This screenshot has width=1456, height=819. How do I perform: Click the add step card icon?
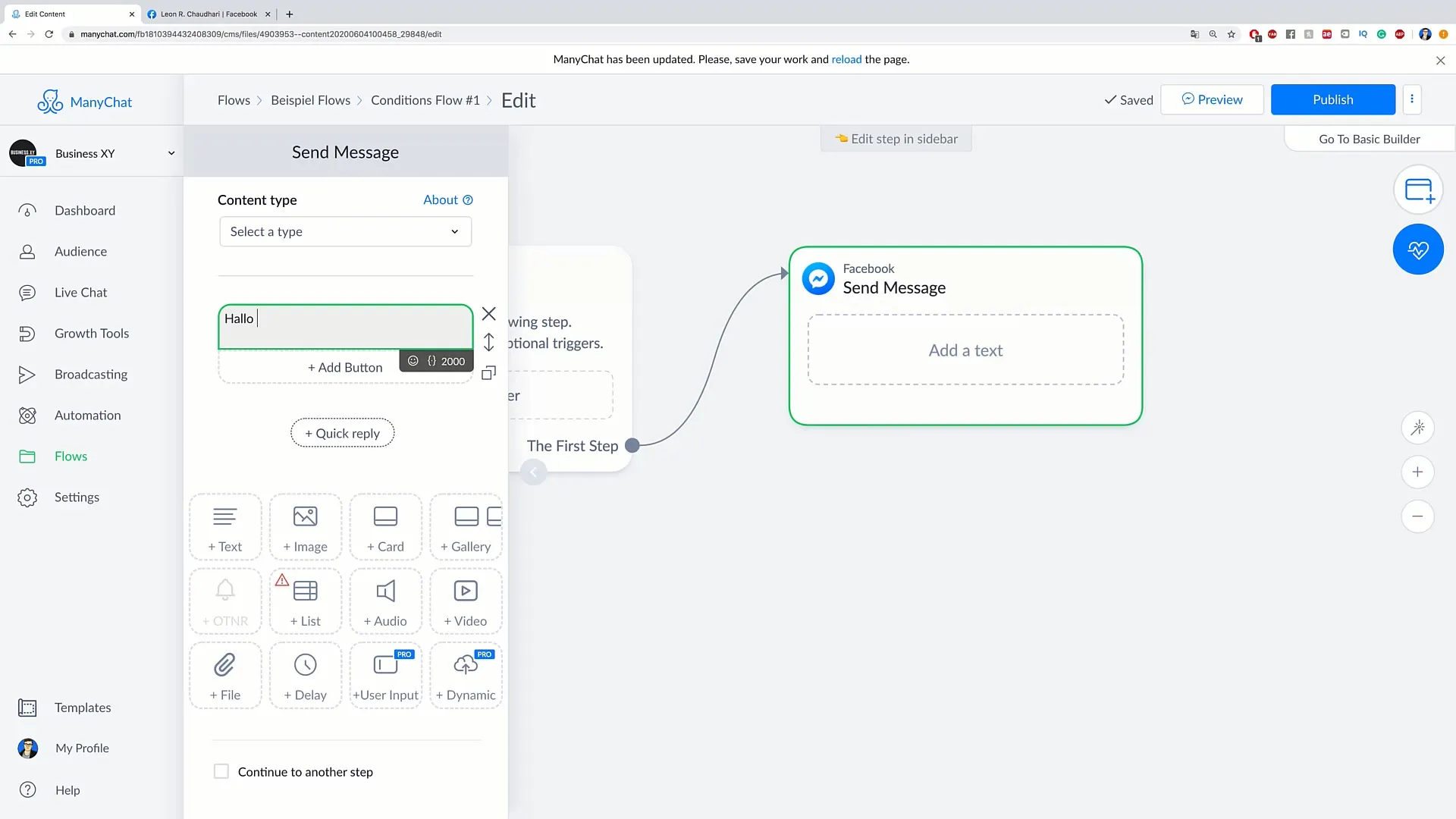point(1418,190)
